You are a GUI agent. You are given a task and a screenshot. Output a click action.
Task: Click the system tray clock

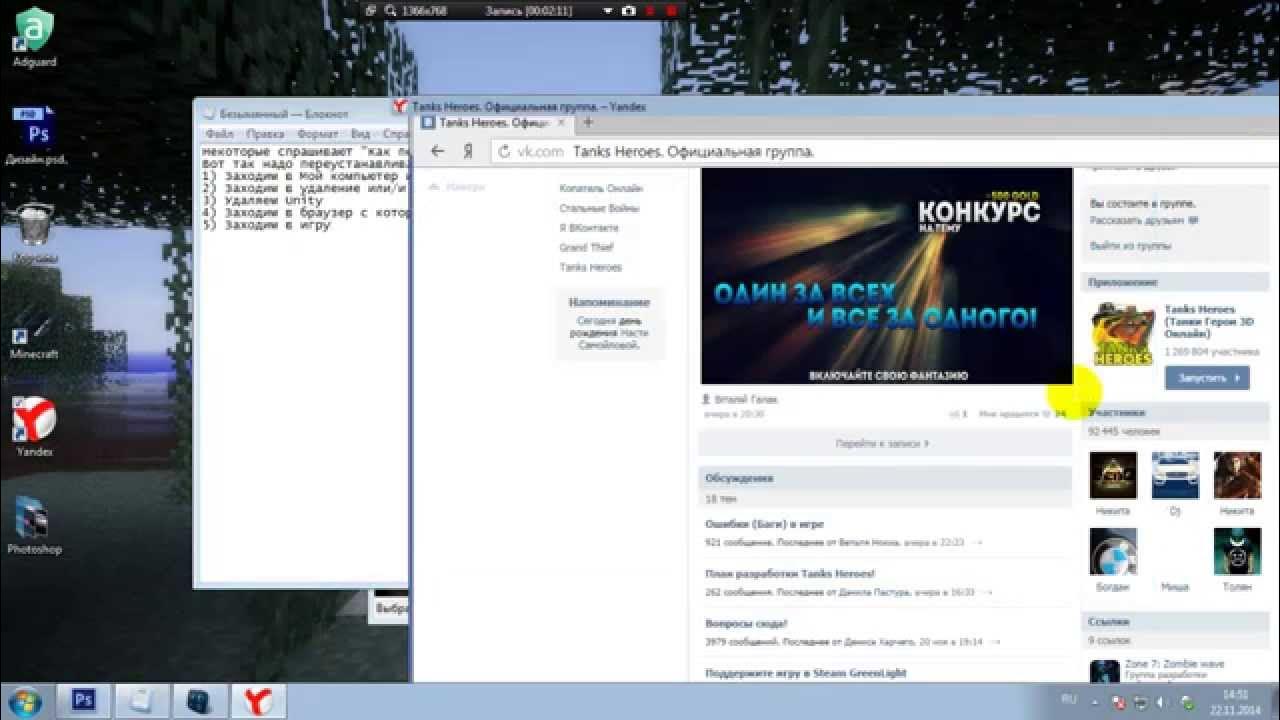point(1235,701)
